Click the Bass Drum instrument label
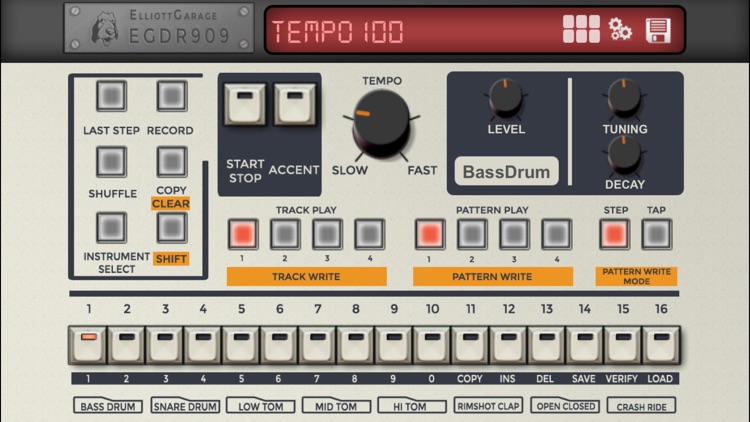750x422 pixels. pyautogui.click(x=108, y=406)
